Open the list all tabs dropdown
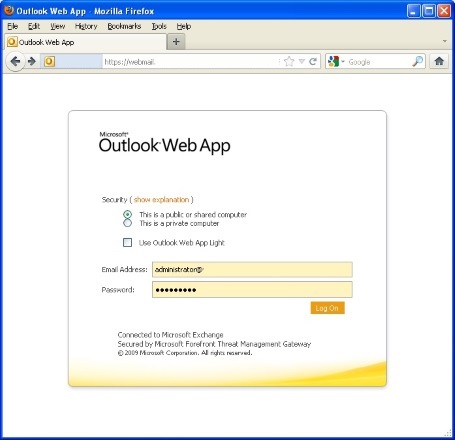455x440 pixels. tap(445, 41)
